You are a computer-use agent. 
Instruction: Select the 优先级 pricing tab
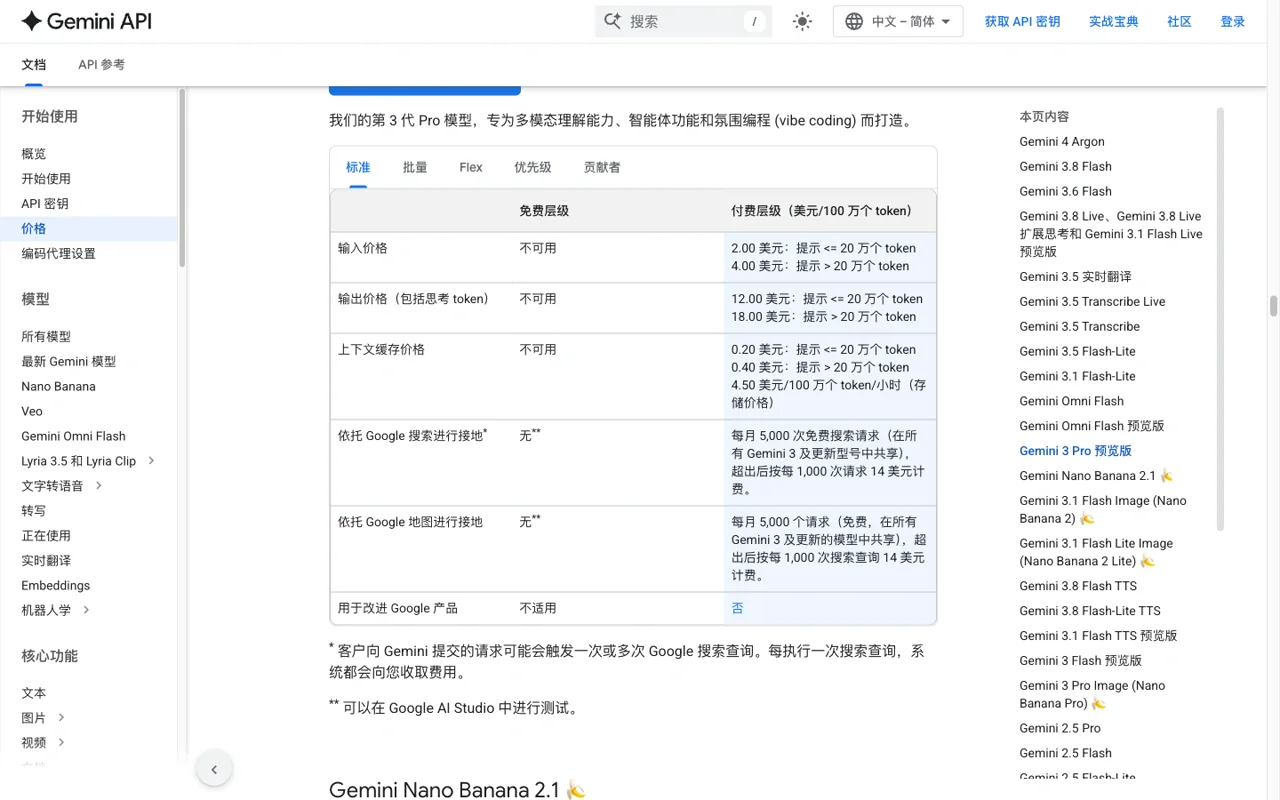[x=533, y=167]
